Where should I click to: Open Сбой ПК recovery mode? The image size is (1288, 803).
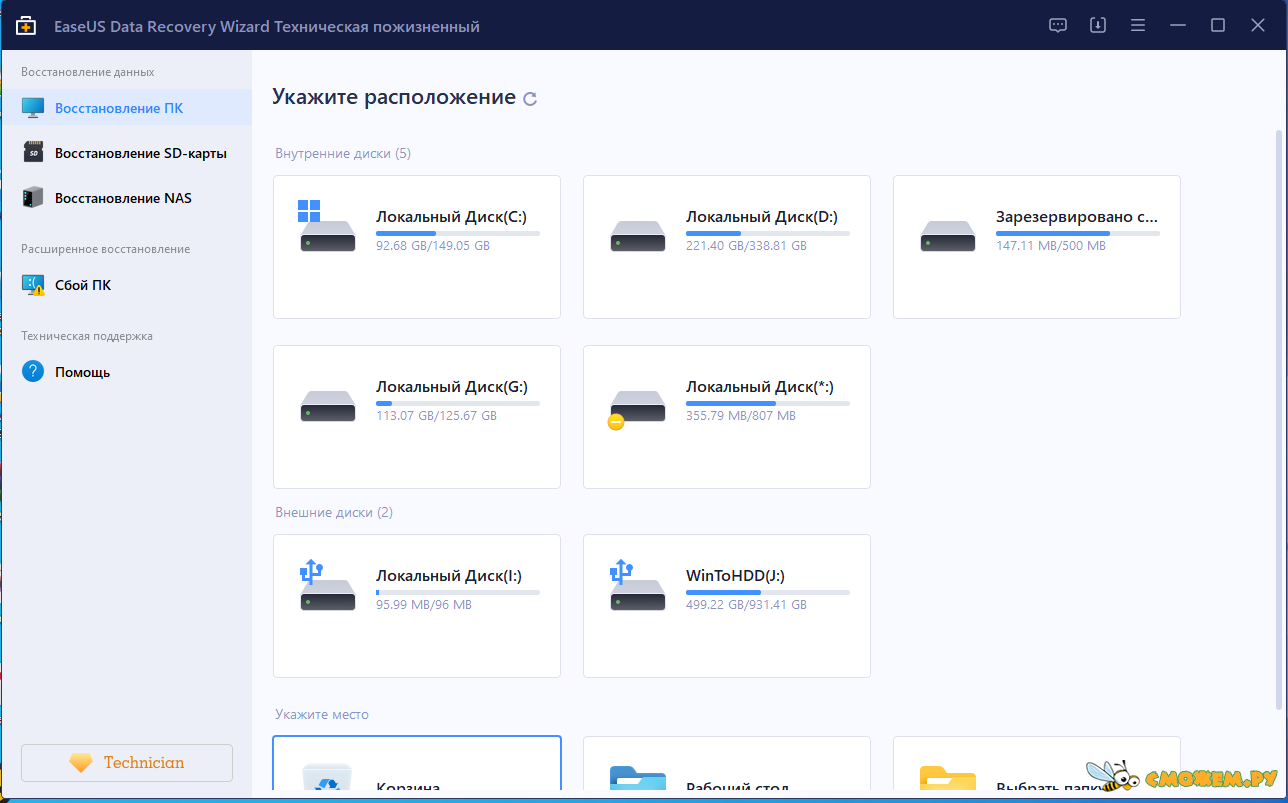tap(126, 285)
